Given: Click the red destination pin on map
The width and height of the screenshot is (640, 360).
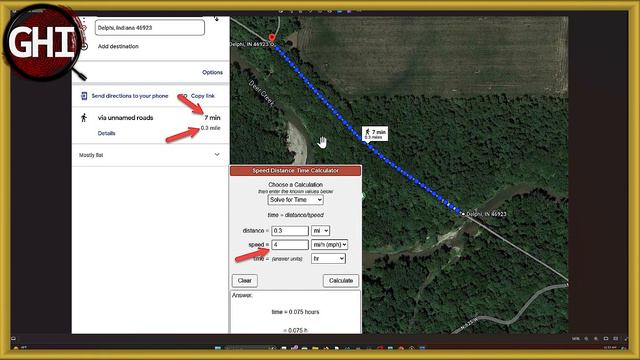Looking at the screenshot, I should point(272,39).
